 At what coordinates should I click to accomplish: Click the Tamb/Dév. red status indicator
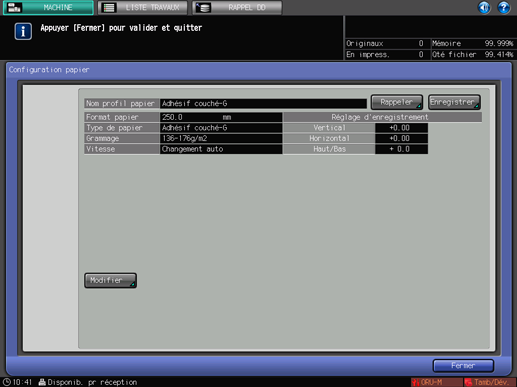(x=490, y=382)
